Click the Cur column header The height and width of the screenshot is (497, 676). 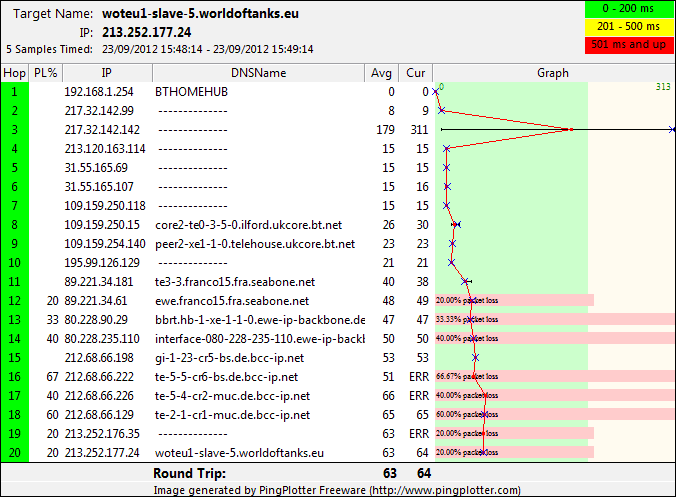(x=416, y=73)
